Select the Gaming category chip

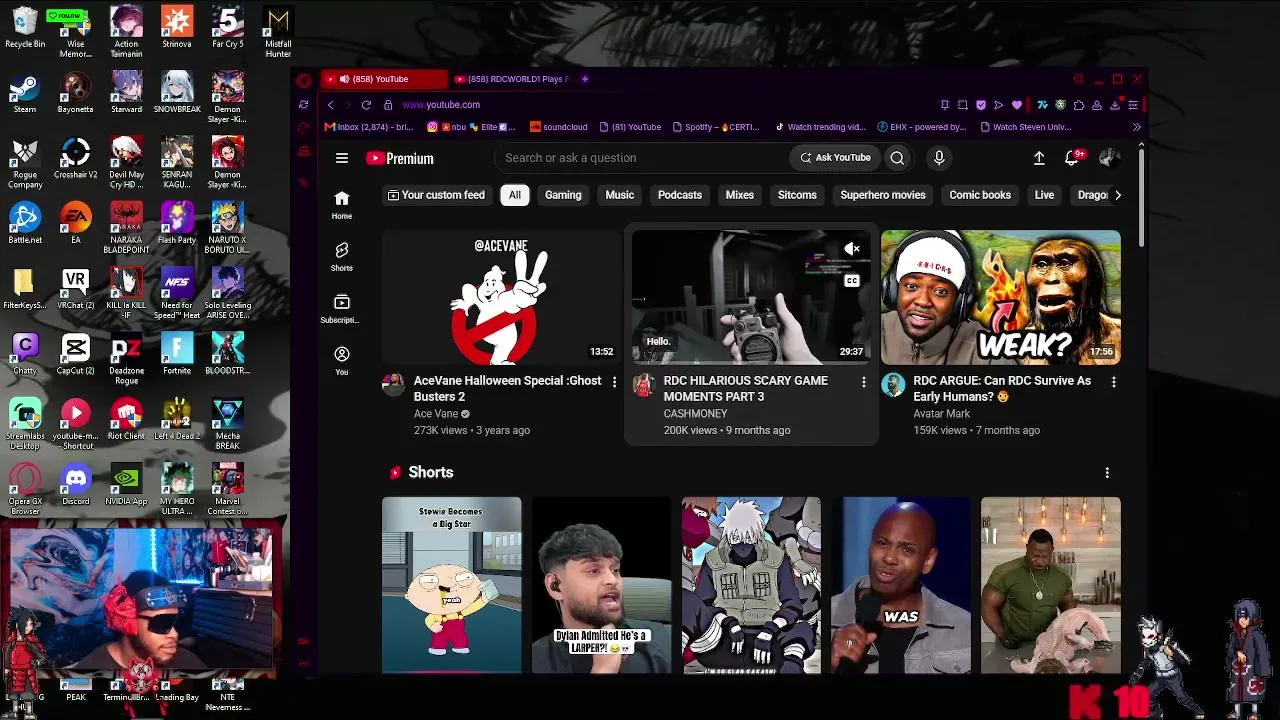click(563, 195)
